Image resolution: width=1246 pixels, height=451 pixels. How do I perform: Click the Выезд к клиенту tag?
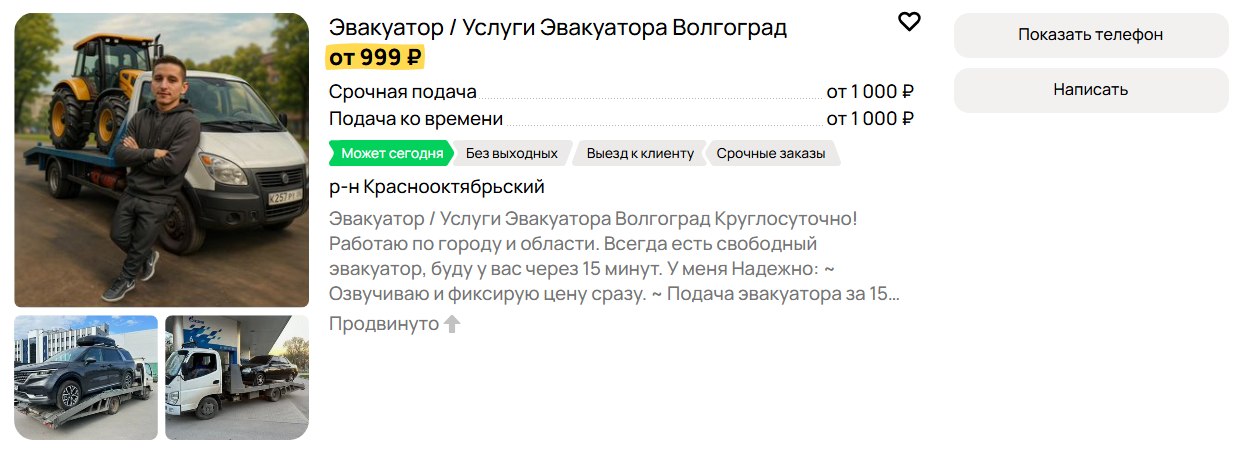point(640,153)
